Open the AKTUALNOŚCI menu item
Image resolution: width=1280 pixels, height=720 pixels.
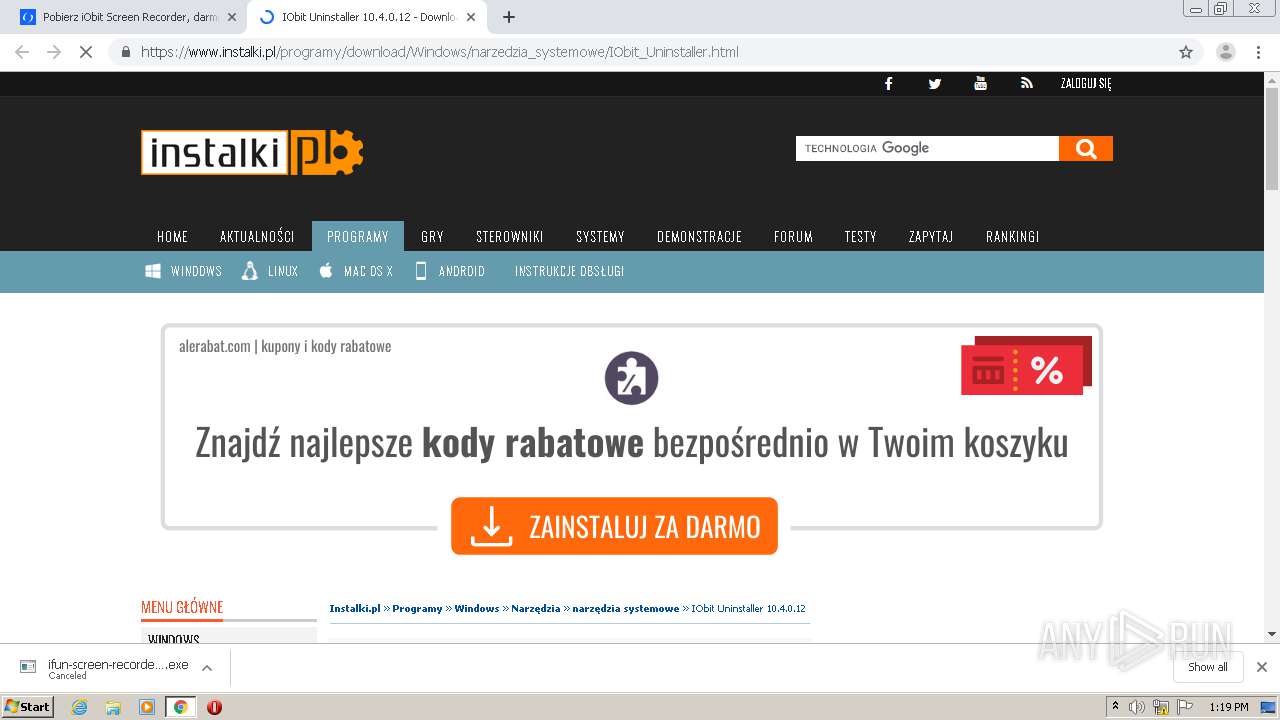257,237
